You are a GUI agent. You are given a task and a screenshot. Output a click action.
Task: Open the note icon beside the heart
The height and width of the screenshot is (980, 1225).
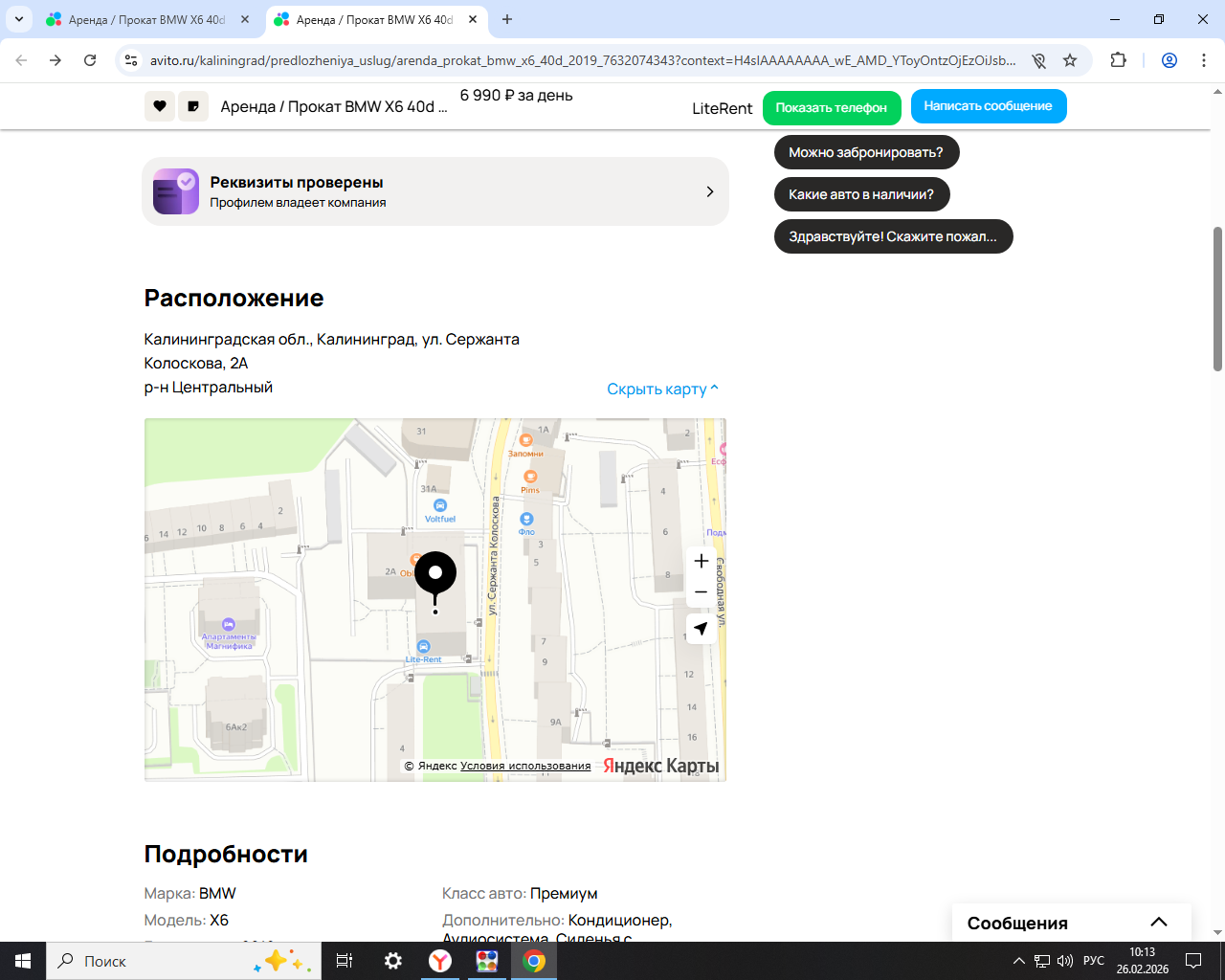(193, 106)
